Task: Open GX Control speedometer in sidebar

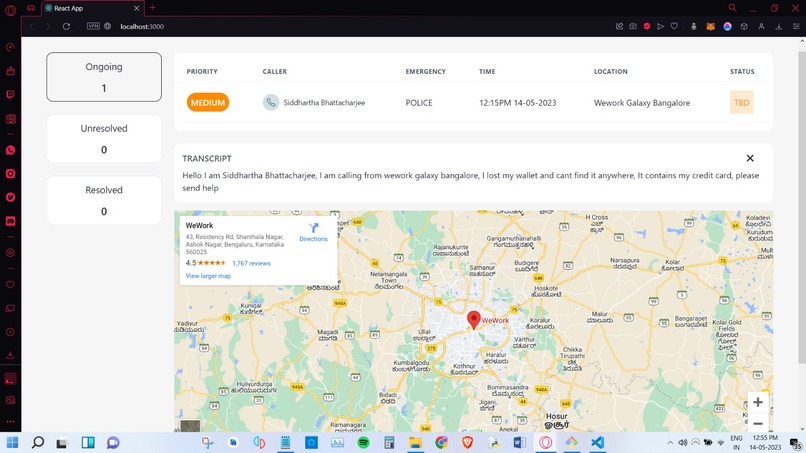Action: point(10,47)
